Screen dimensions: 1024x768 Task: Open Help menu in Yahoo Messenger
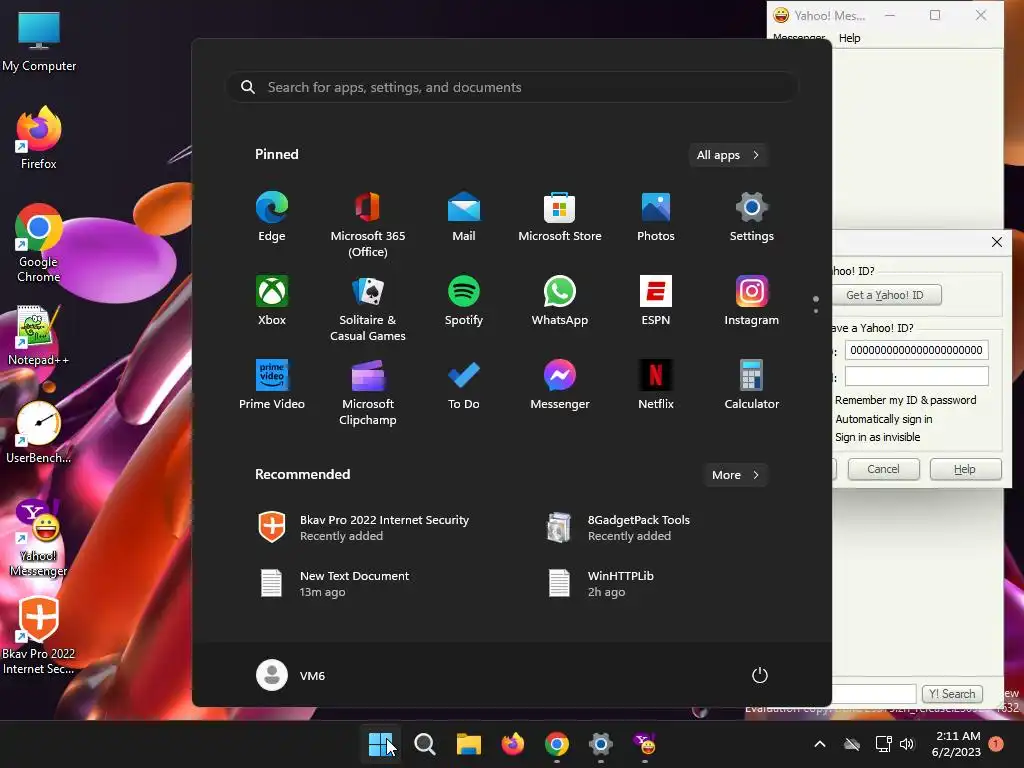849,38
